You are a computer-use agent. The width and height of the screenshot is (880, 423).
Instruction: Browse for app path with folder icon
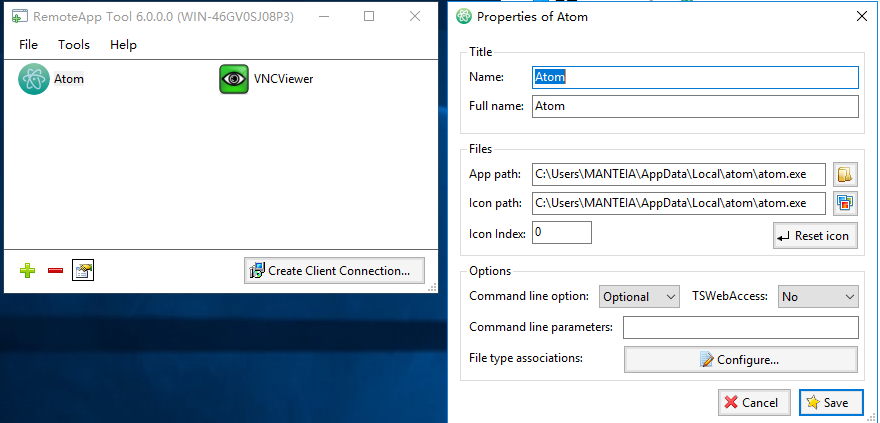[x=845, y=174]
